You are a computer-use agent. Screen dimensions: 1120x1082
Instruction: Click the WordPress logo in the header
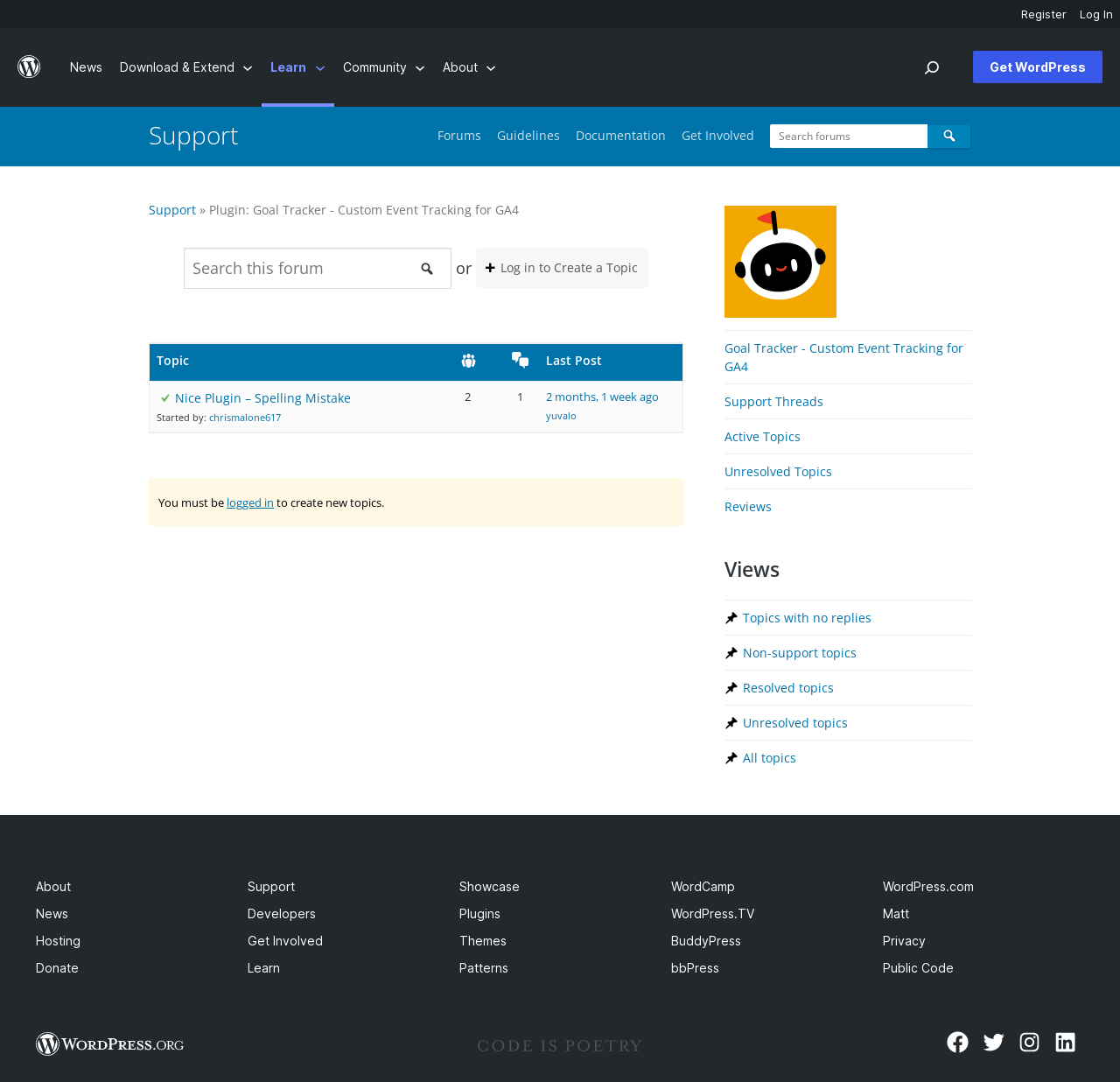pyautogui.click(x=29, y=67)
